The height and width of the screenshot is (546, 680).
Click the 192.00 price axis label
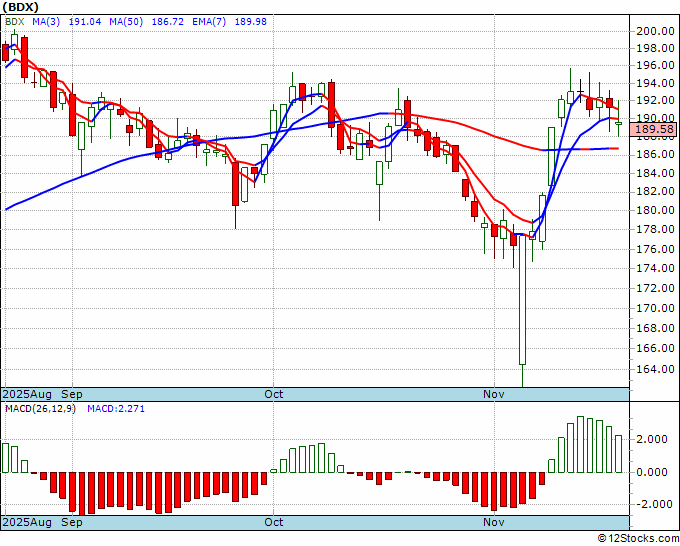[x=655, y=100]
